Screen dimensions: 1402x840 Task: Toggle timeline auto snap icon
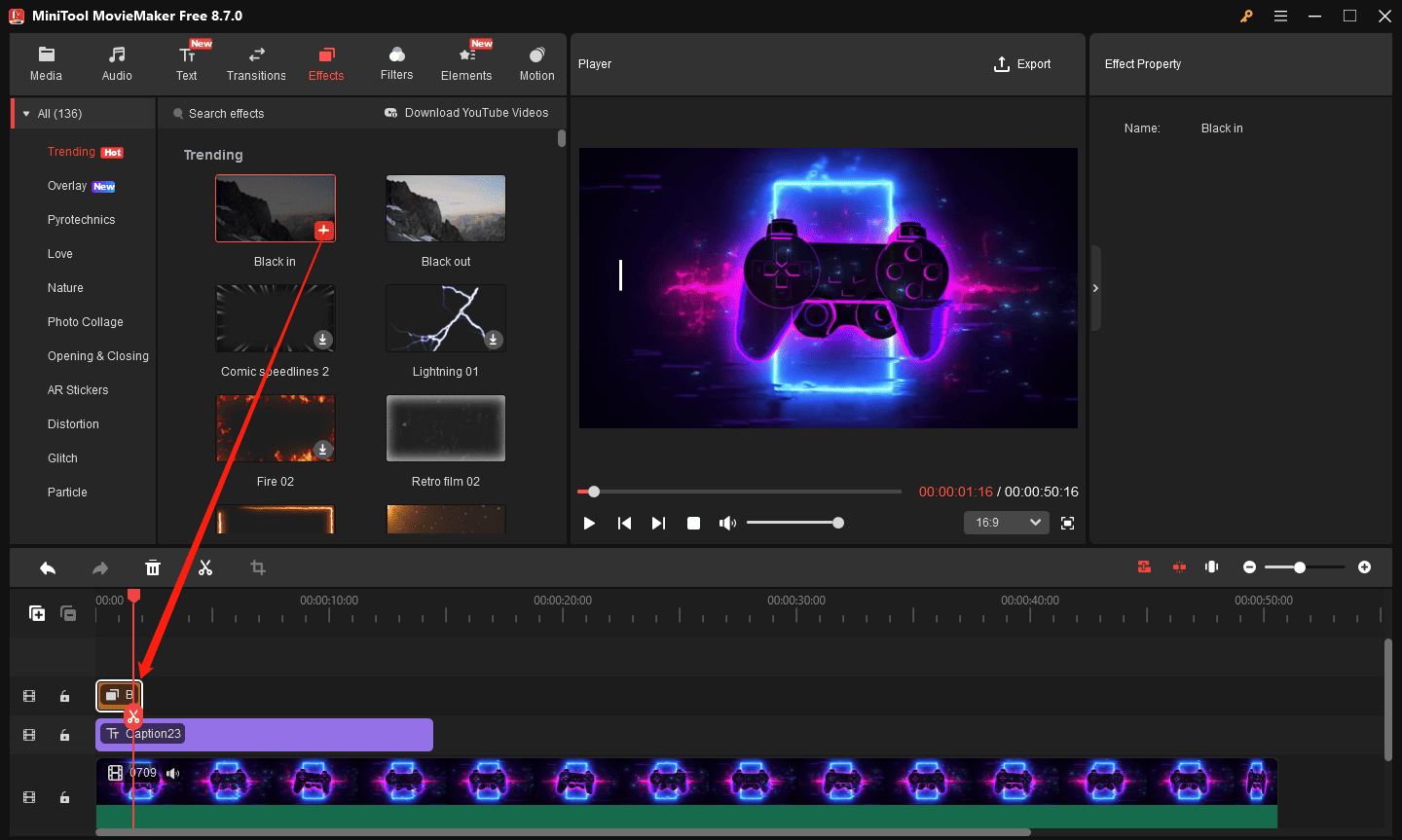coord(1144,566)
